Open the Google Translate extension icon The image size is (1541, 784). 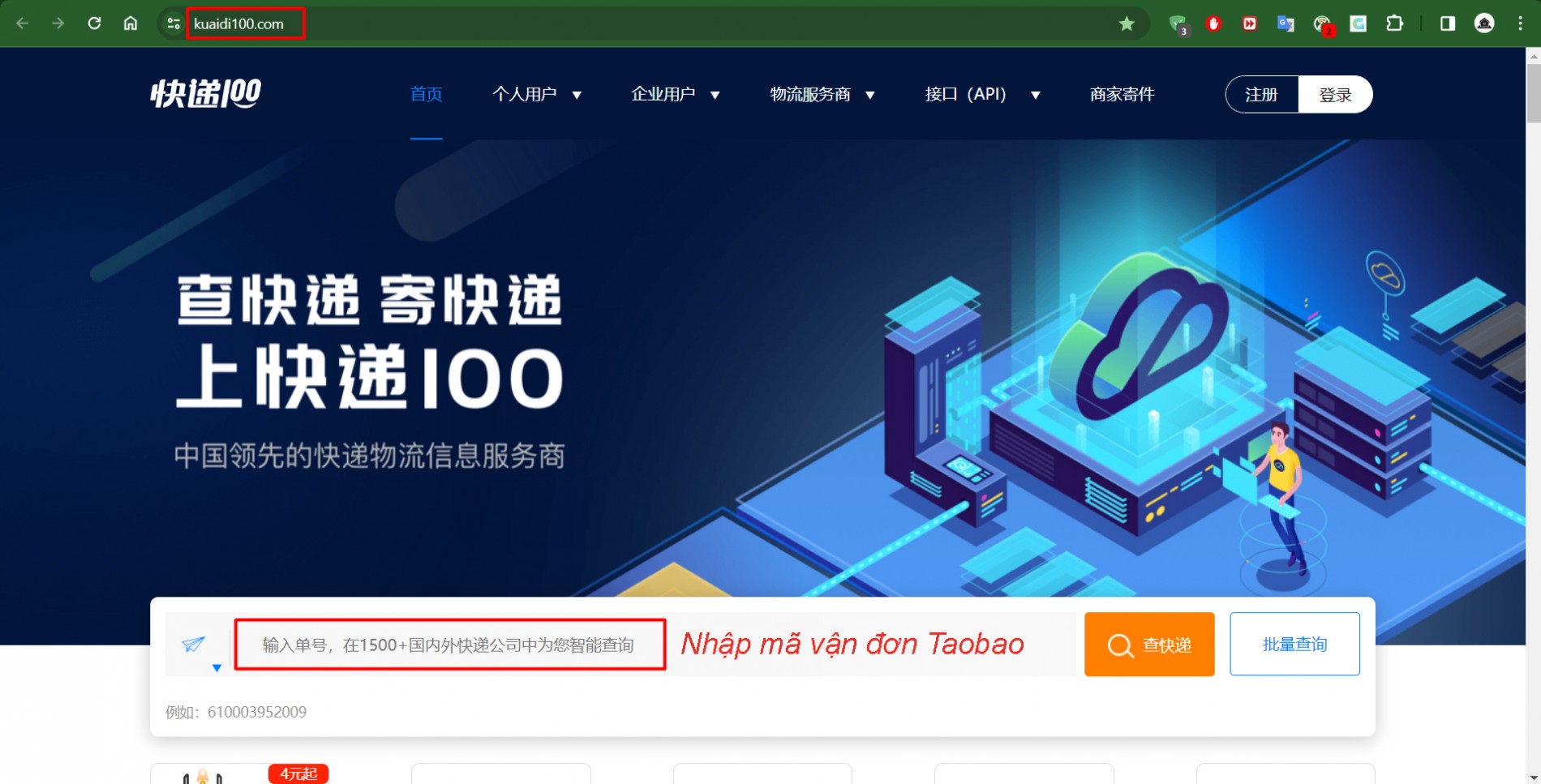1286,24
